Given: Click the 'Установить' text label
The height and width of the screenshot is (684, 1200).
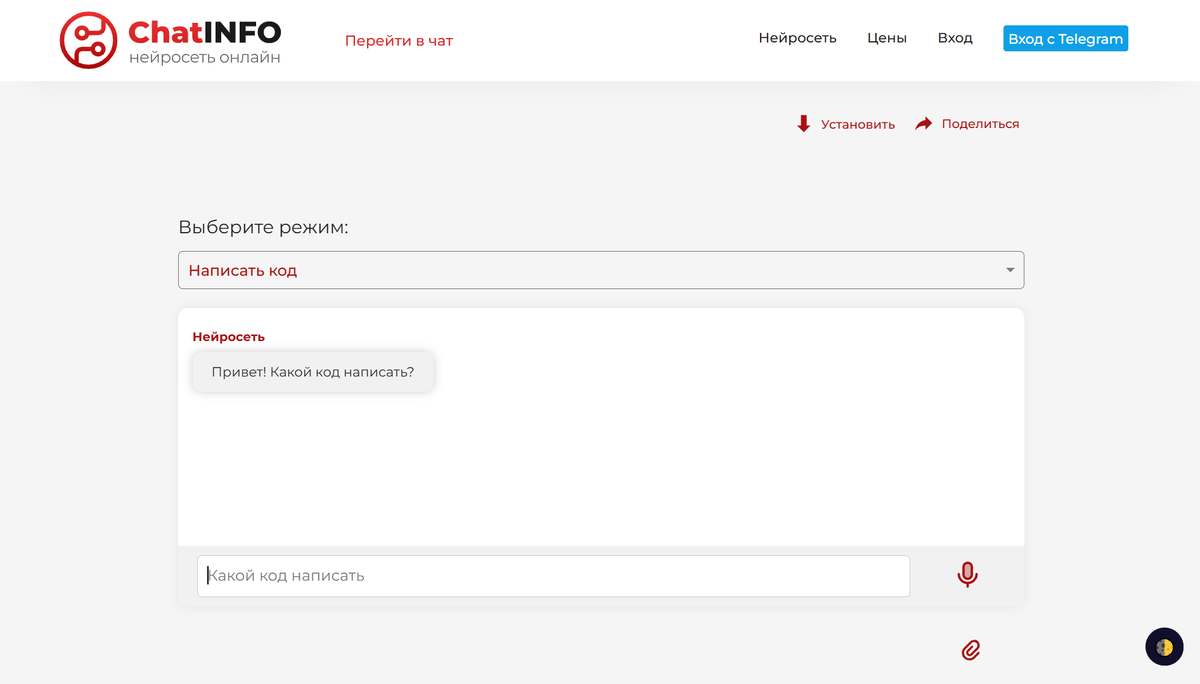Looking at the screenshot, I should coord(857,125).
